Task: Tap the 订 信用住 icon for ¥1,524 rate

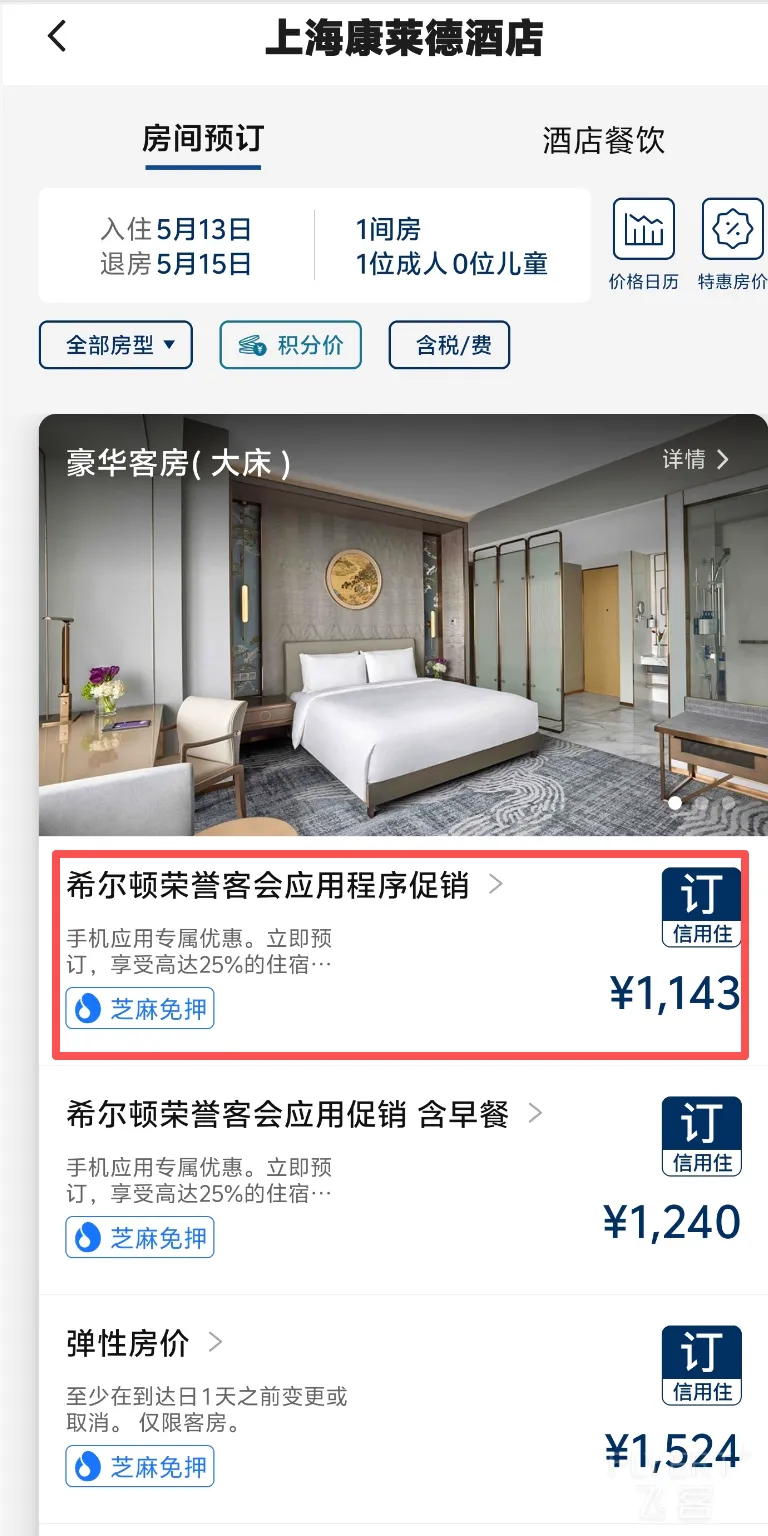Action: [x=701, y=1365]
